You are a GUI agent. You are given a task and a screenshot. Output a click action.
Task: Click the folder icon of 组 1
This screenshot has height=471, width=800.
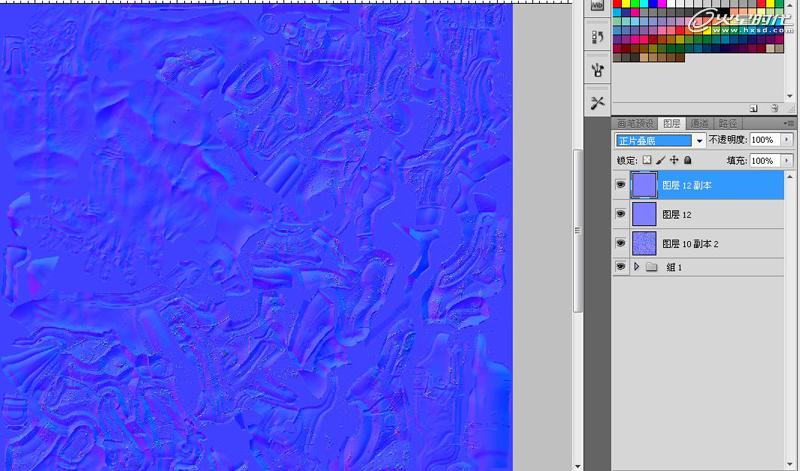(x=652, y=267)
